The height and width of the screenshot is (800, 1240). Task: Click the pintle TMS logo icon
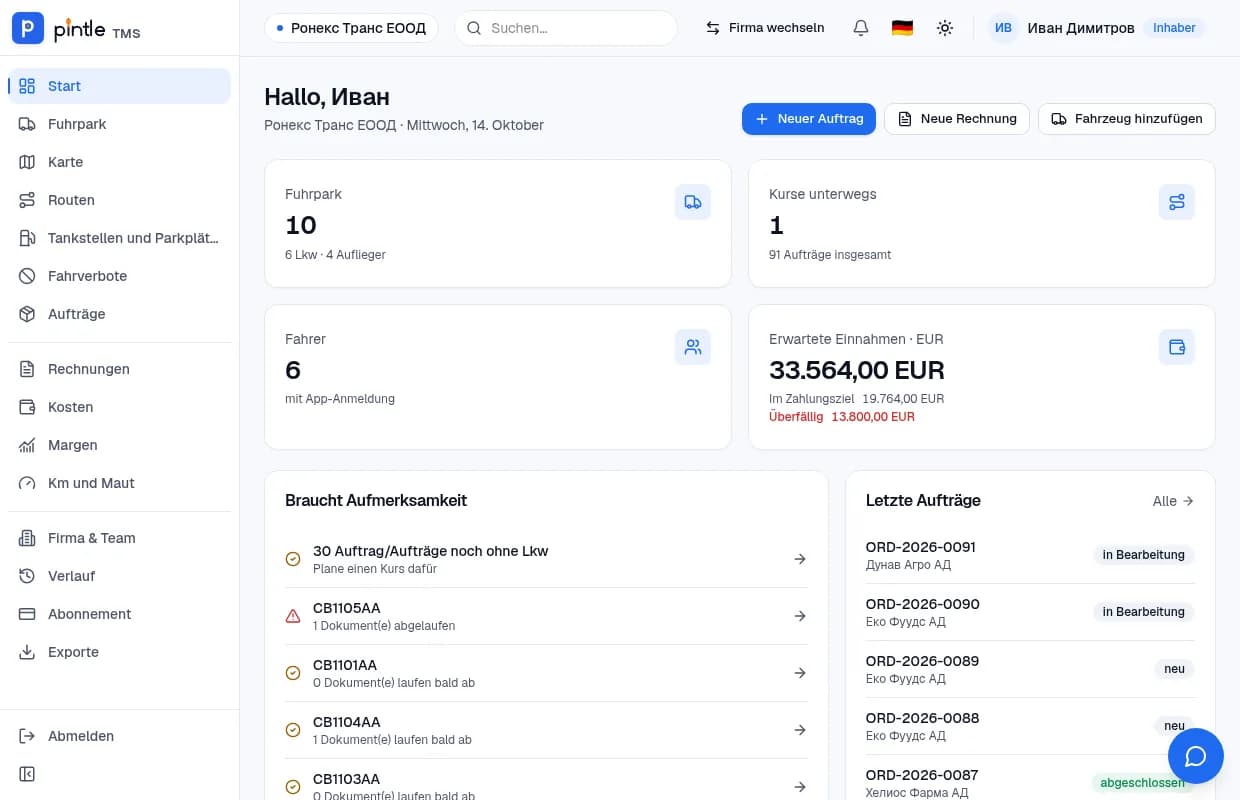(x=27, y=28)
